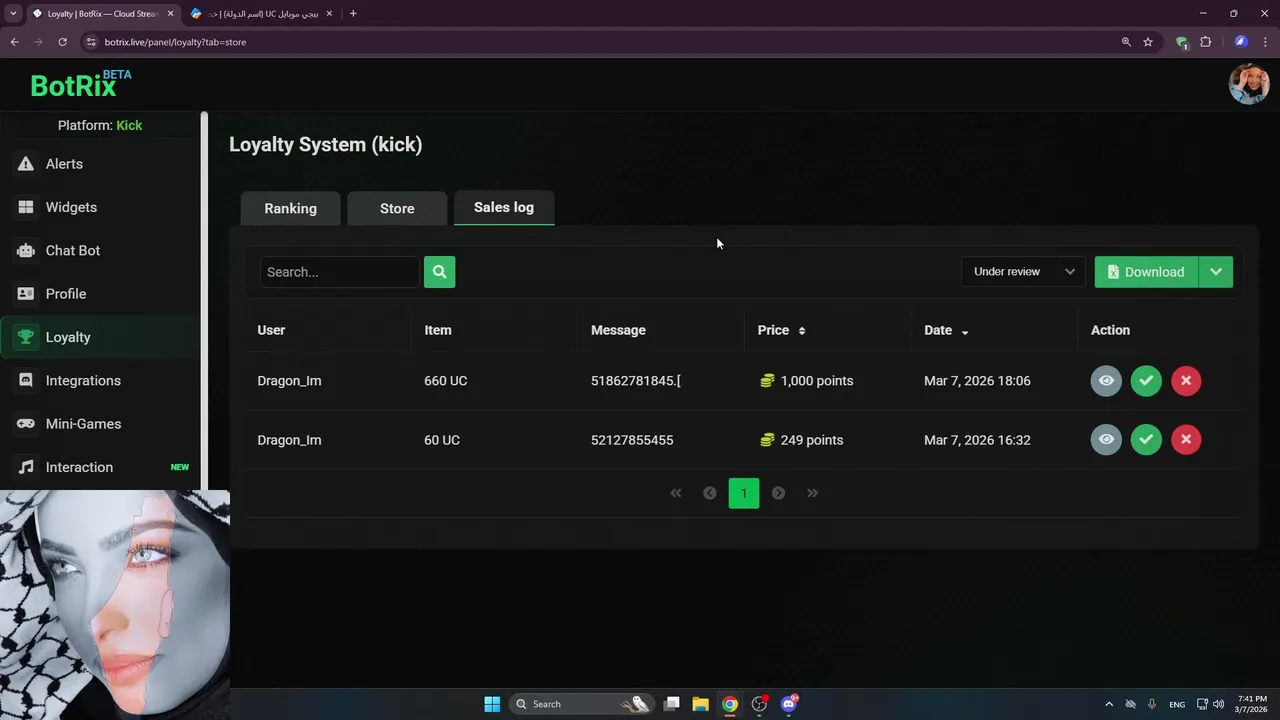Viewport: 1280px width, 720px height.
Task: Switch to the Ranking tab
Action: click(291, 208)
